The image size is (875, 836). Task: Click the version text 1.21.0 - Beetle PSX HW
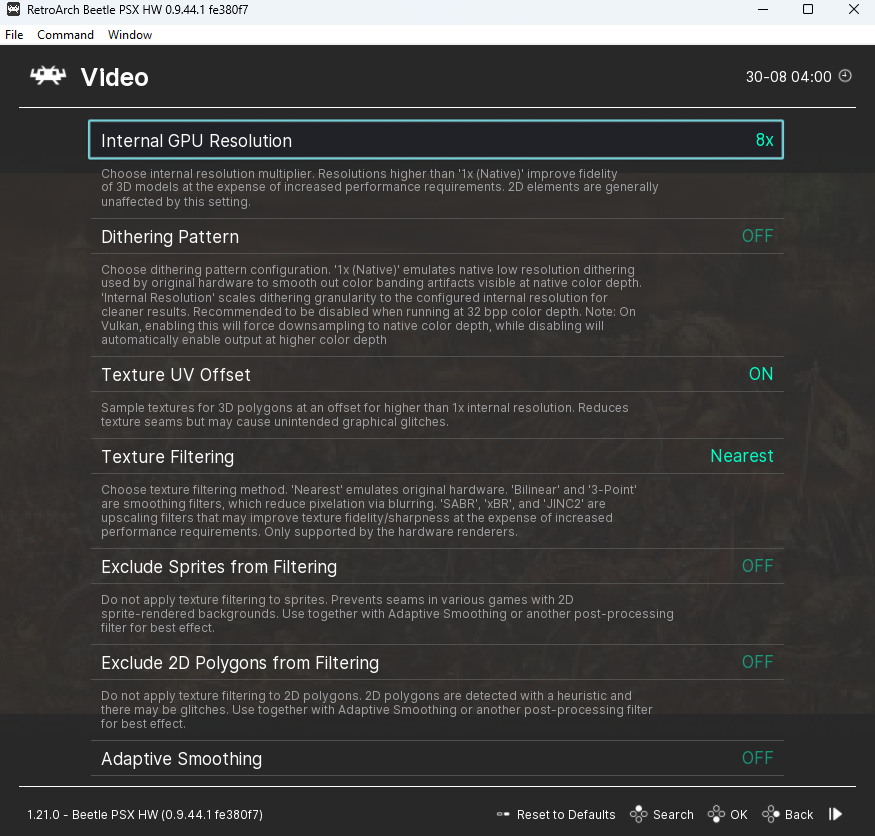click(145, 815)
